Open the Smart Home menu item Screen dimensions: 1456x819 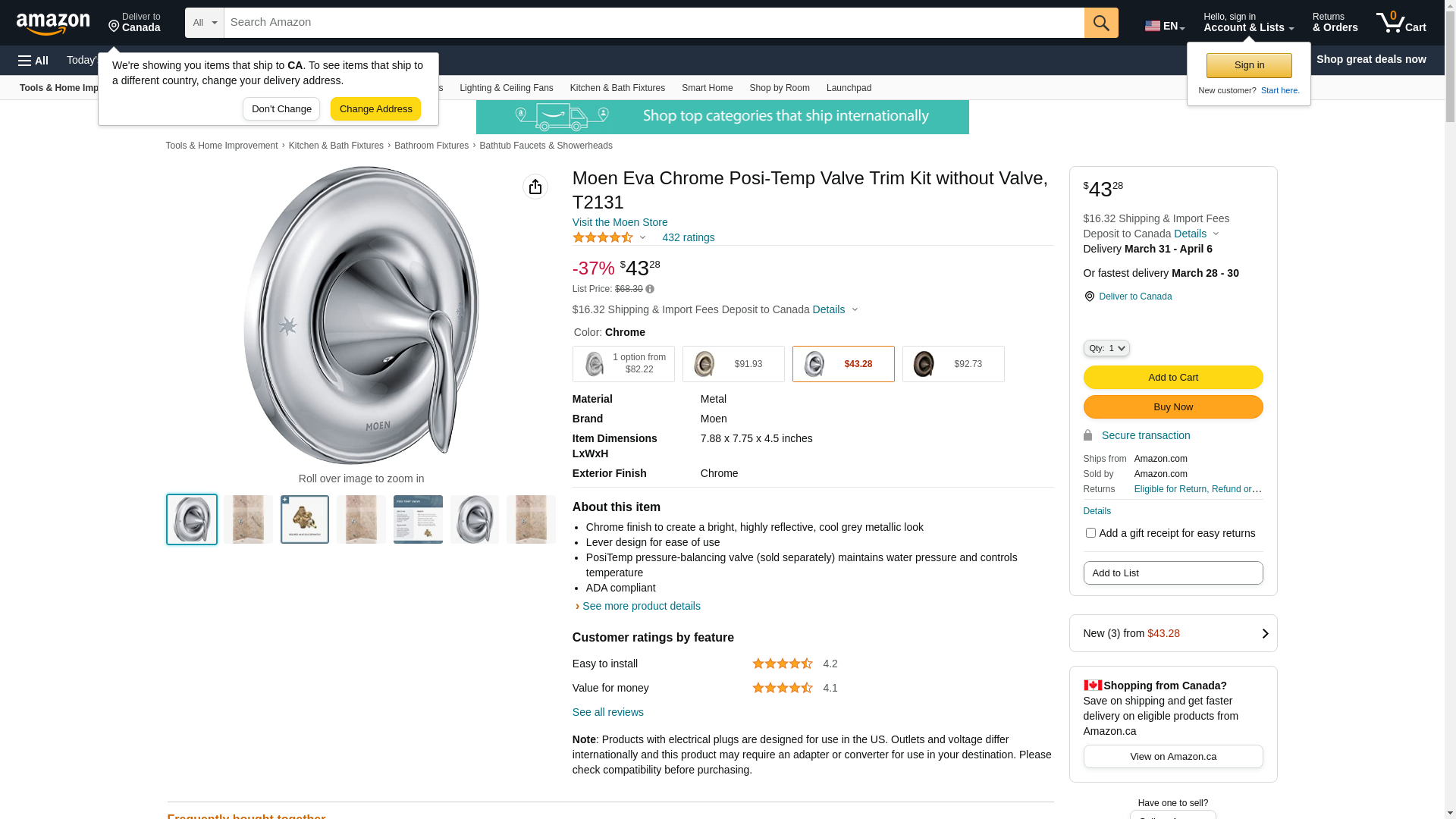point(707,88)
